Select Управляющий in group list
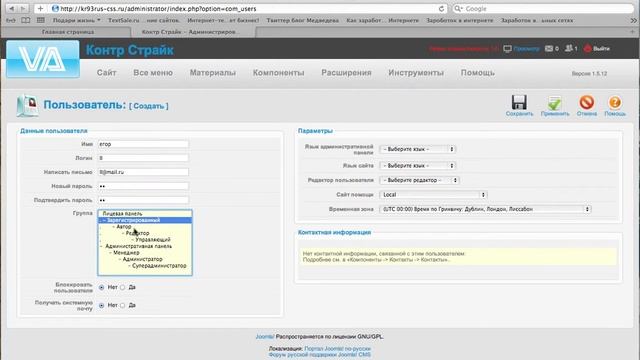 (145, 240)
